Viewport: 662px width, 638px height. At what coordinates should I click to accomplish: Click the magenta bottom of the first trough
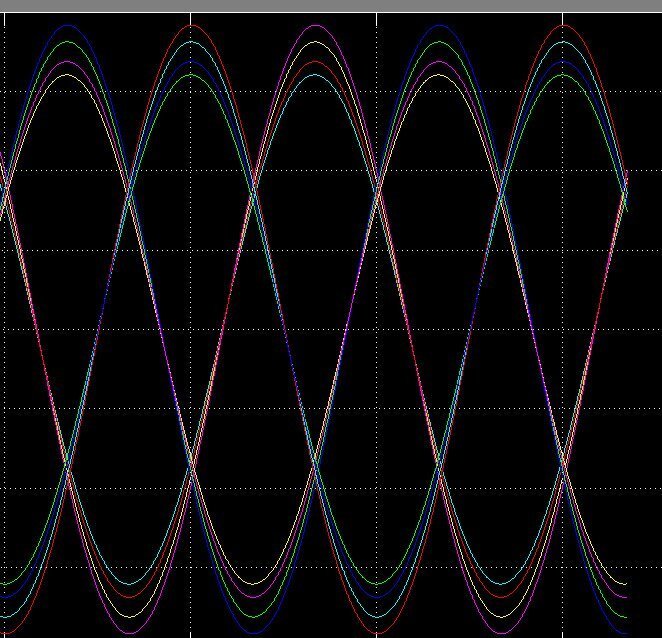[130, 633]
